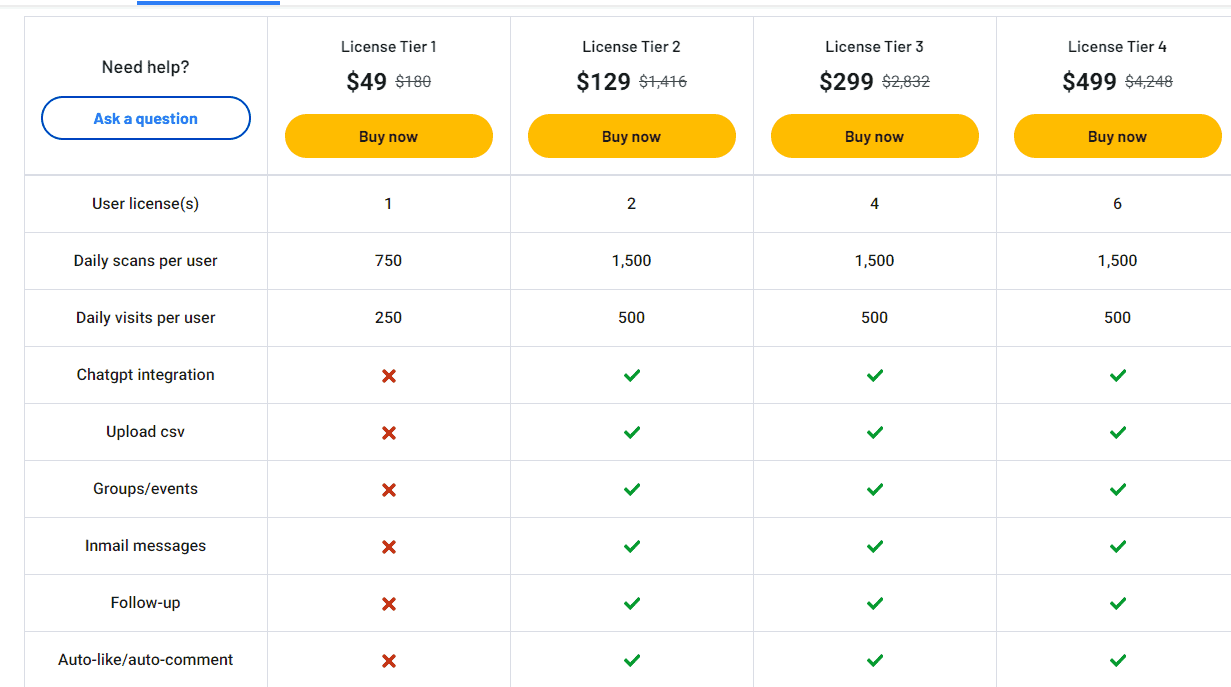This screenshot has width=1231, height=687.
Task: Select the checkmark for Tier 2 Auto-like/auto-comment
Action: click(x=631, y=660)
